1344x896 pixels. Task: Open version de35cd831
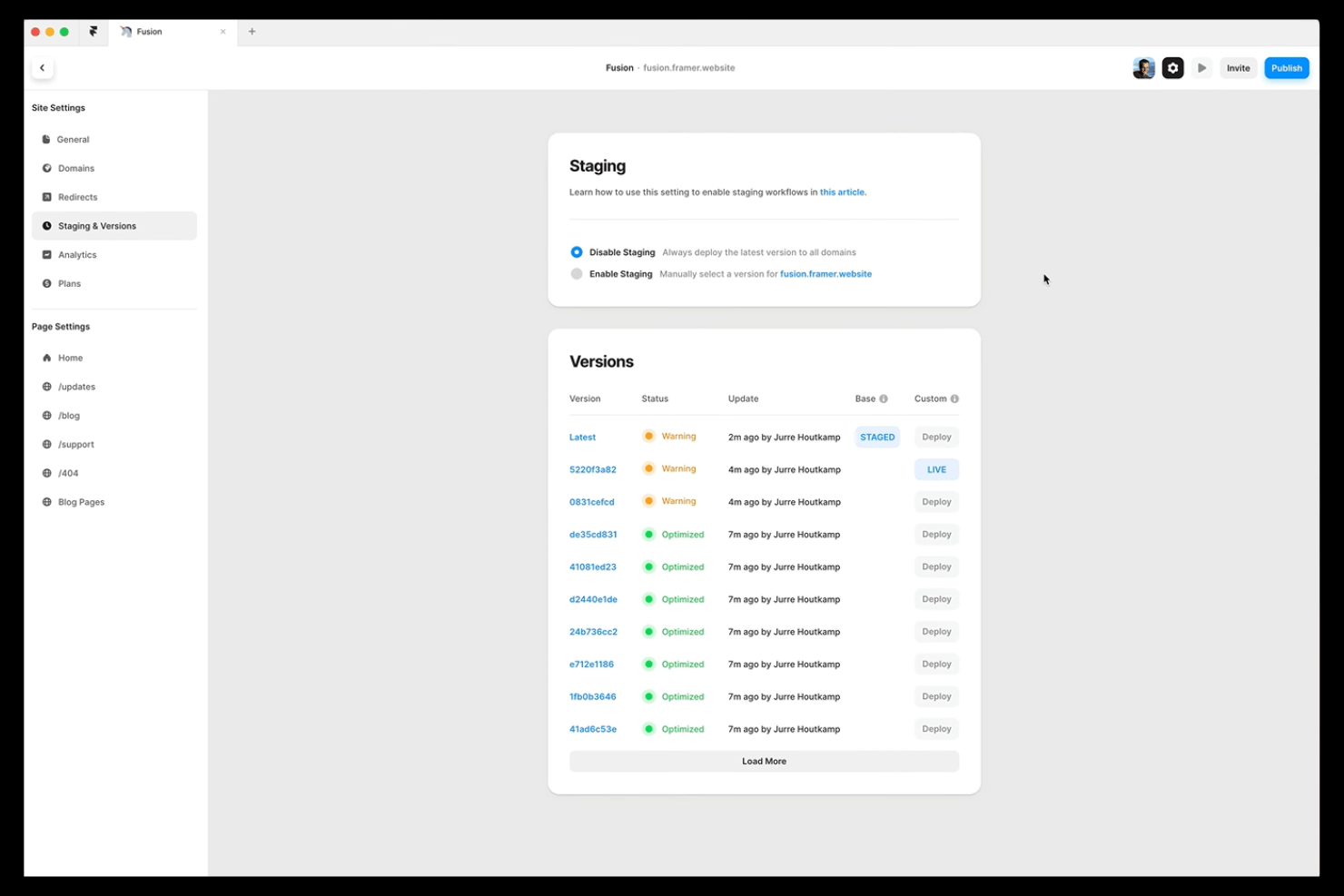click(x=593, y=535)
